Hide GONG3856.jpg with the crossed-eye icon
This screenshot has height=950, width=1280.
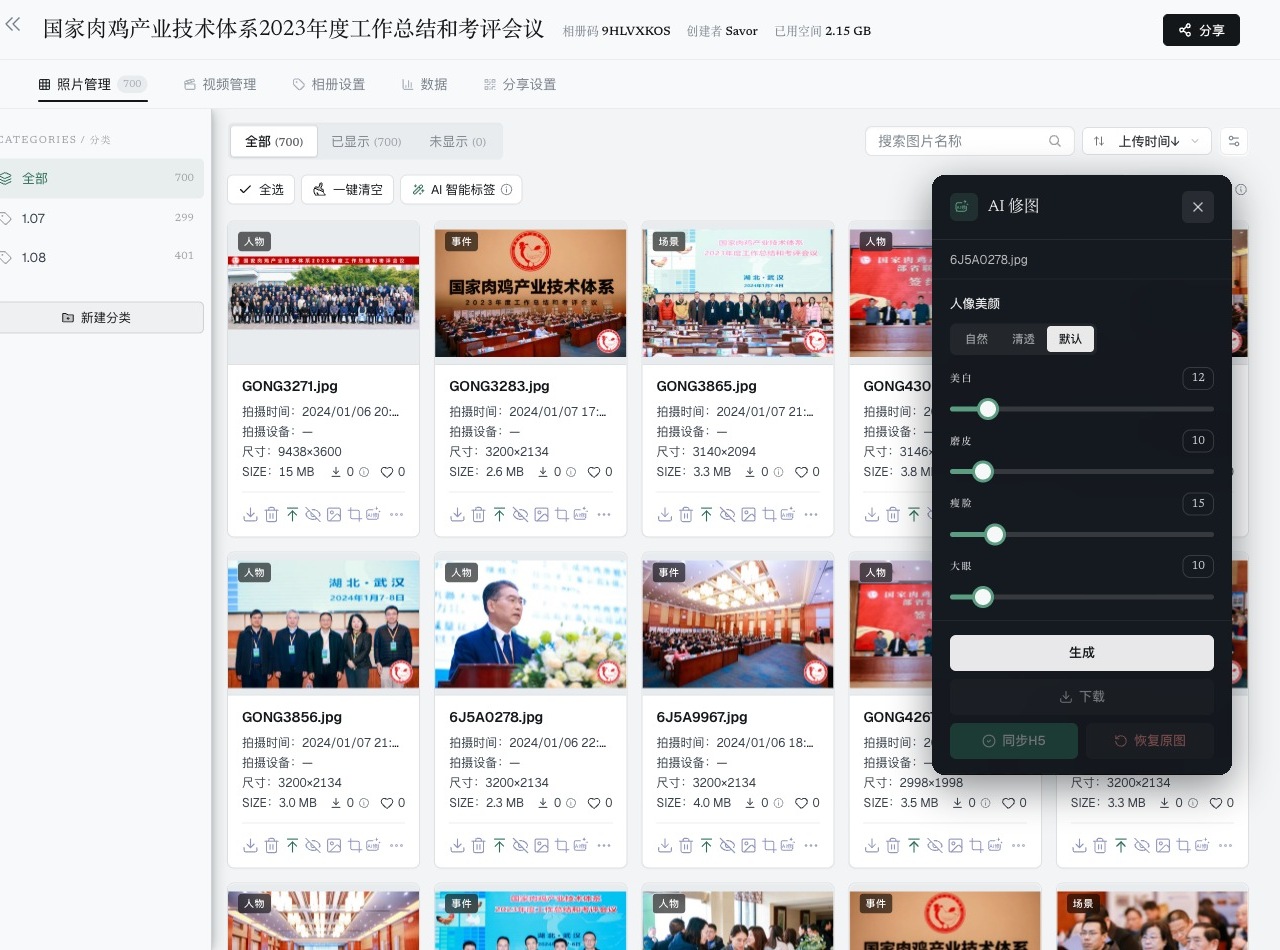(x=313, y=845)
